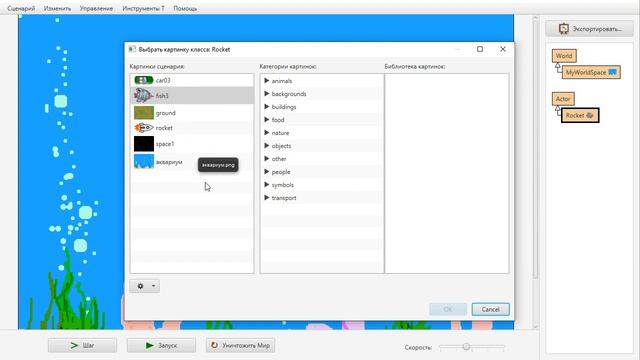This screenshot has height=360, width=640.
Task: Select the space1 black thumbnail
Action: pos(144,144)
